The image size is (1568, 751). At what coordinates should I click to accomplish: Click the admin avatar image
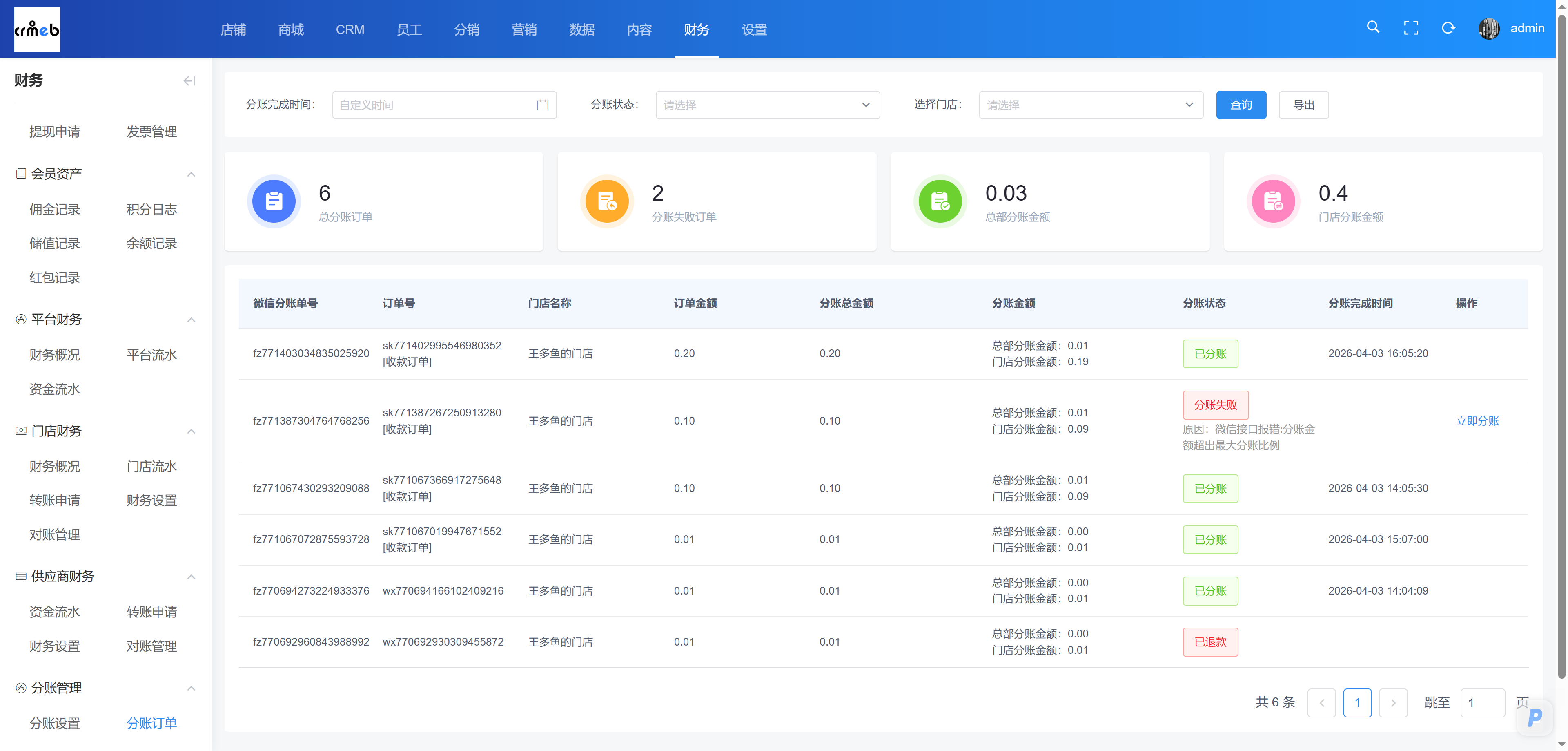(1489, 29)
